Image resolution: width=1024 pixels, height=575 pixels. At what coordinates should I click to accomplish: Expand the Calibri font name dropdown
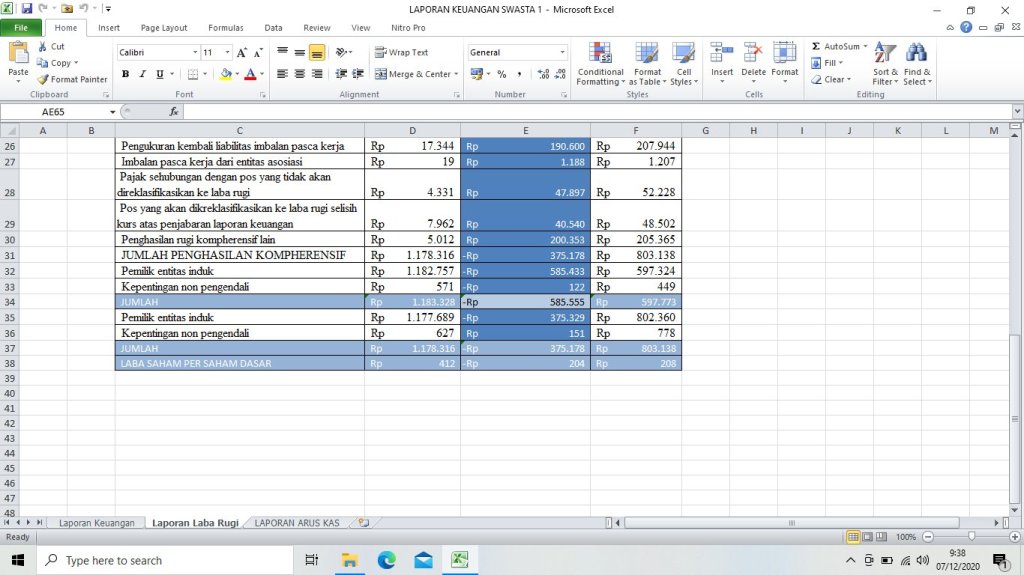pos(195,52)
